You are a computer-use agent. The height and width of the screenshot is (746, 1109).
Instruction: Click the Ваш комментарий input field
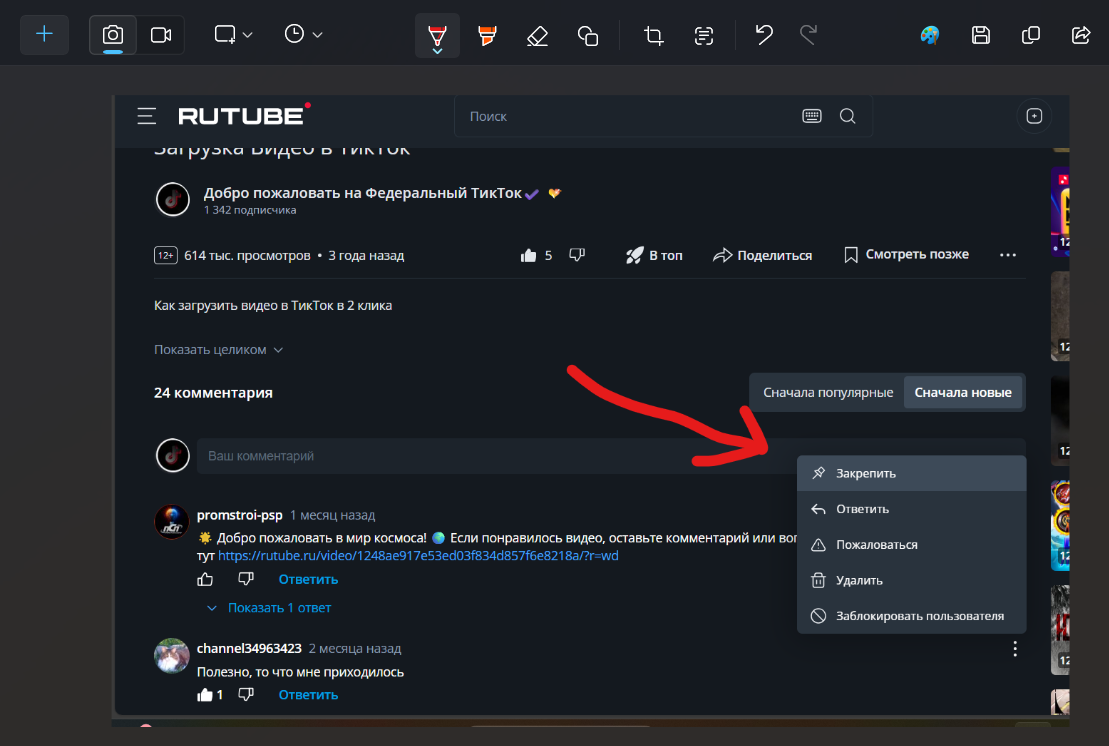[x=480, y=456]
